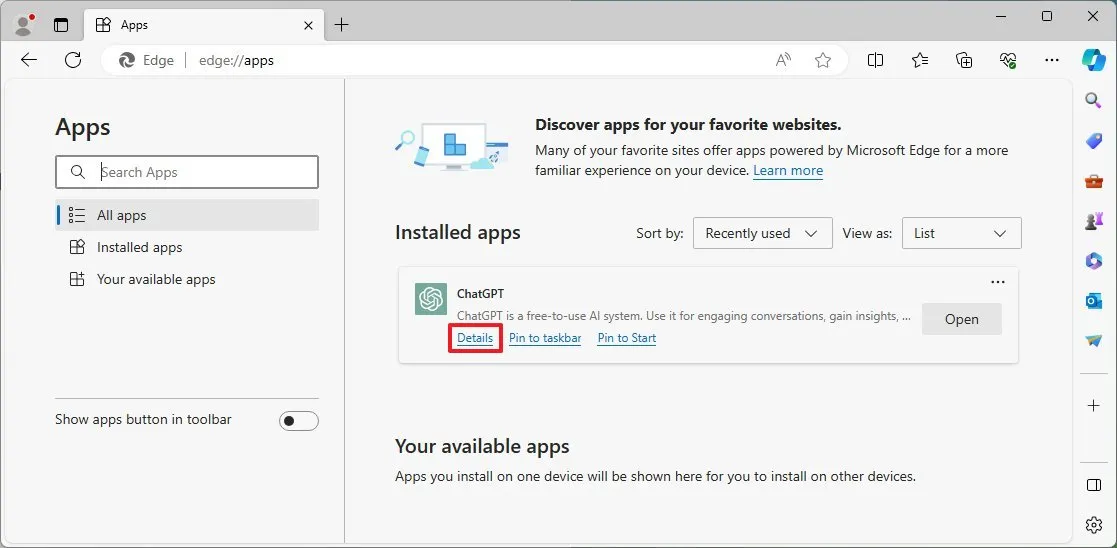Open a new tab with plus button
Screen dimensions: 1117x548
click(342, 25)
